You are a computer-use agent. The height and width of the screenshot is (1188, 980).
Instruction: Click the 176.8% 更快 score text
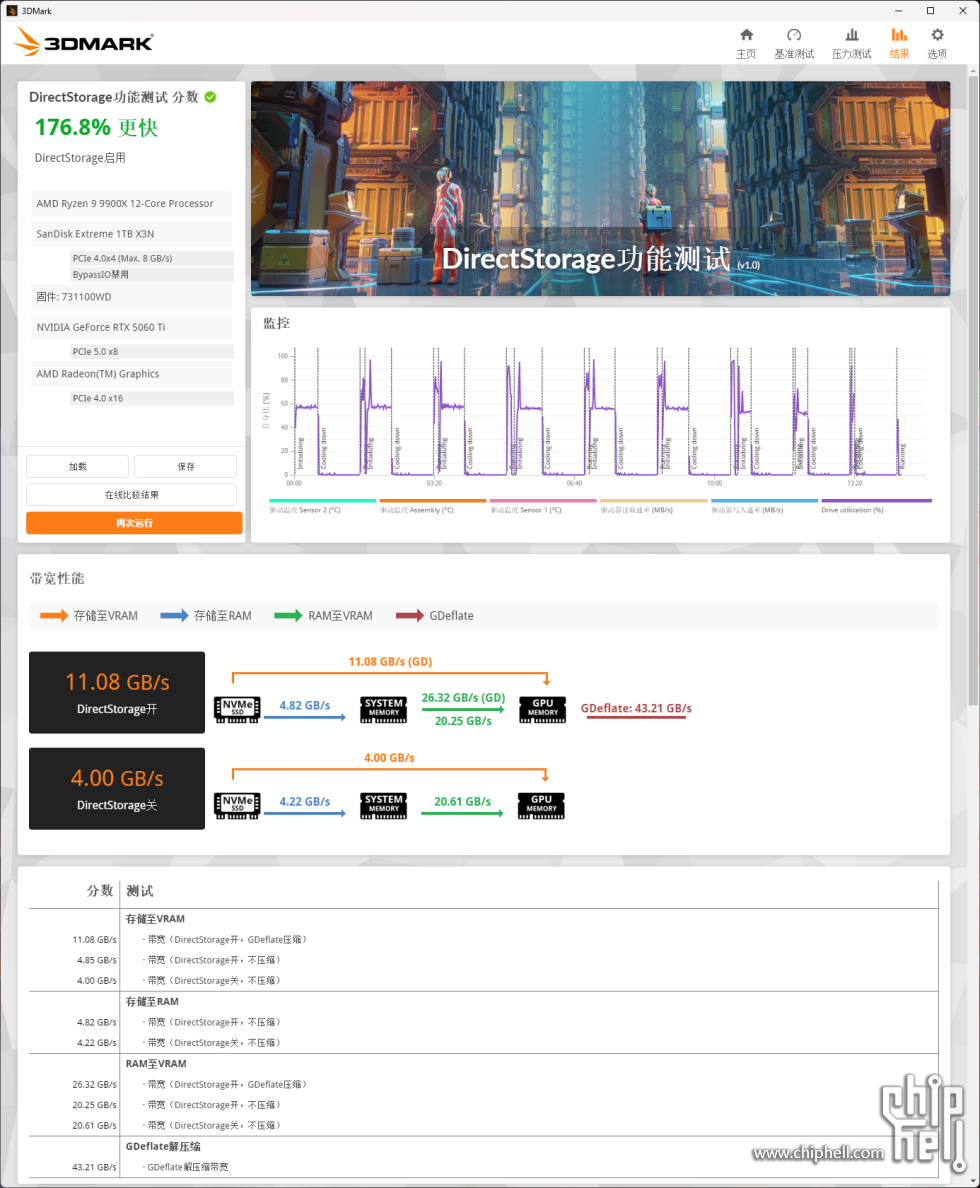tap(96, 127)
